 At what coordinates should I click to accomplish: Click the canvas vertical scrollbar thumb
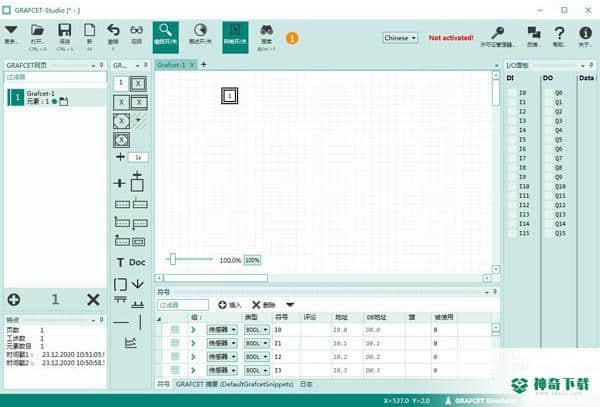(496, 92)
